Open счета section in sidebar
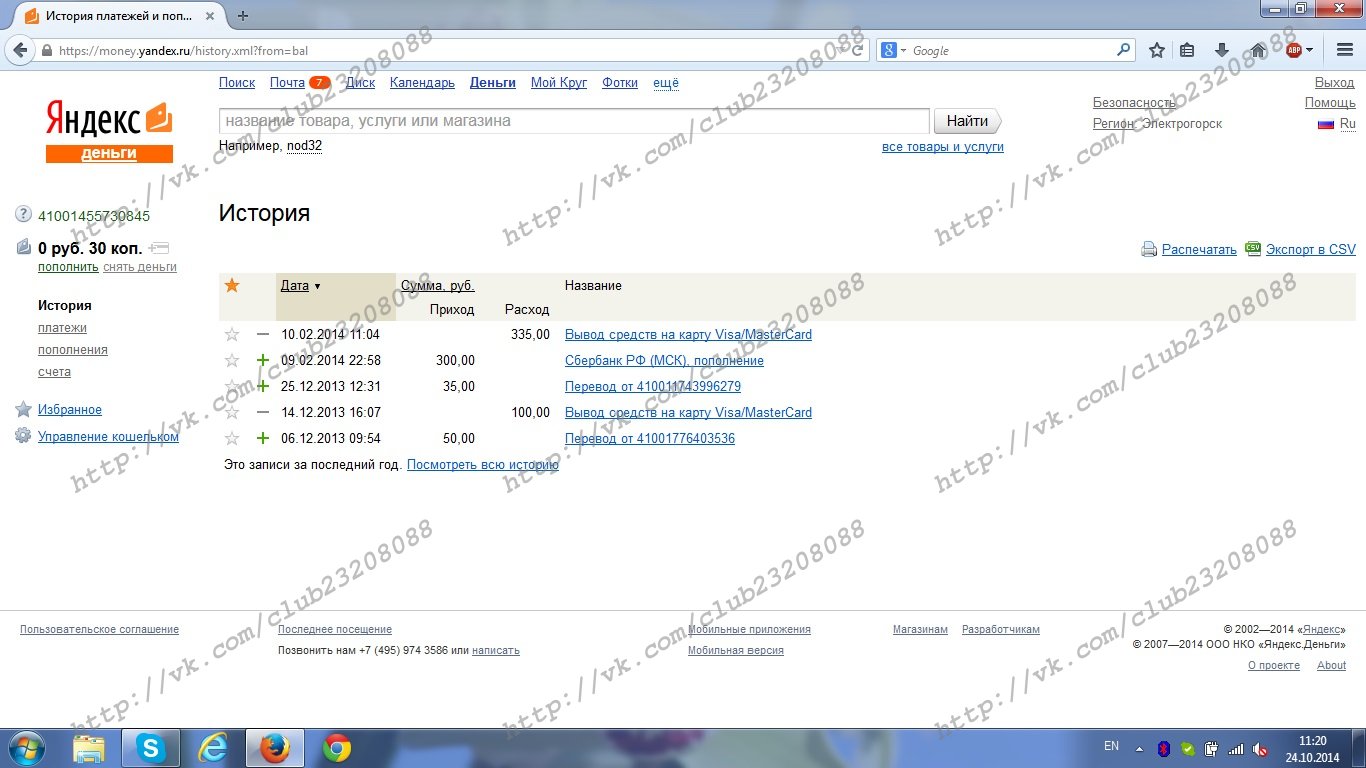The width and height of the screenshot is (1366, 768). tap(54, 372)
